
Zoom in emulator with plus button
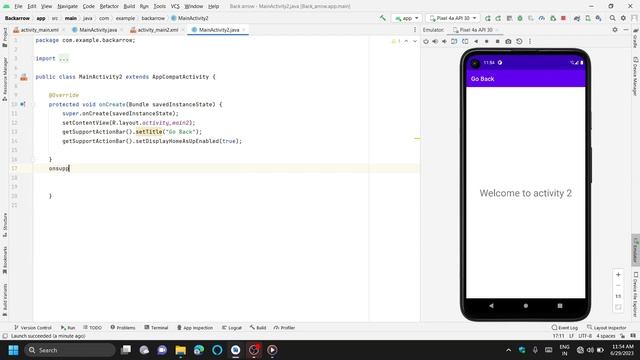(618, 275)
